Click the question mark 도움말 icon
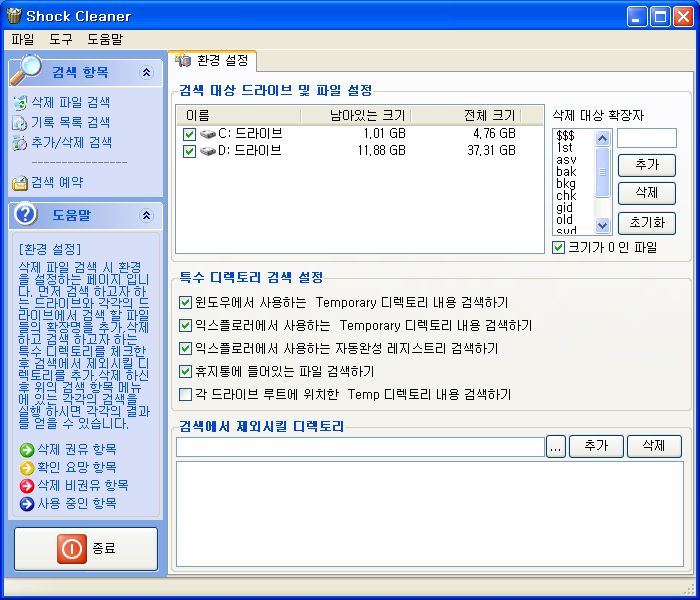The height and width of the screenshot is (600, 700). 25,214
